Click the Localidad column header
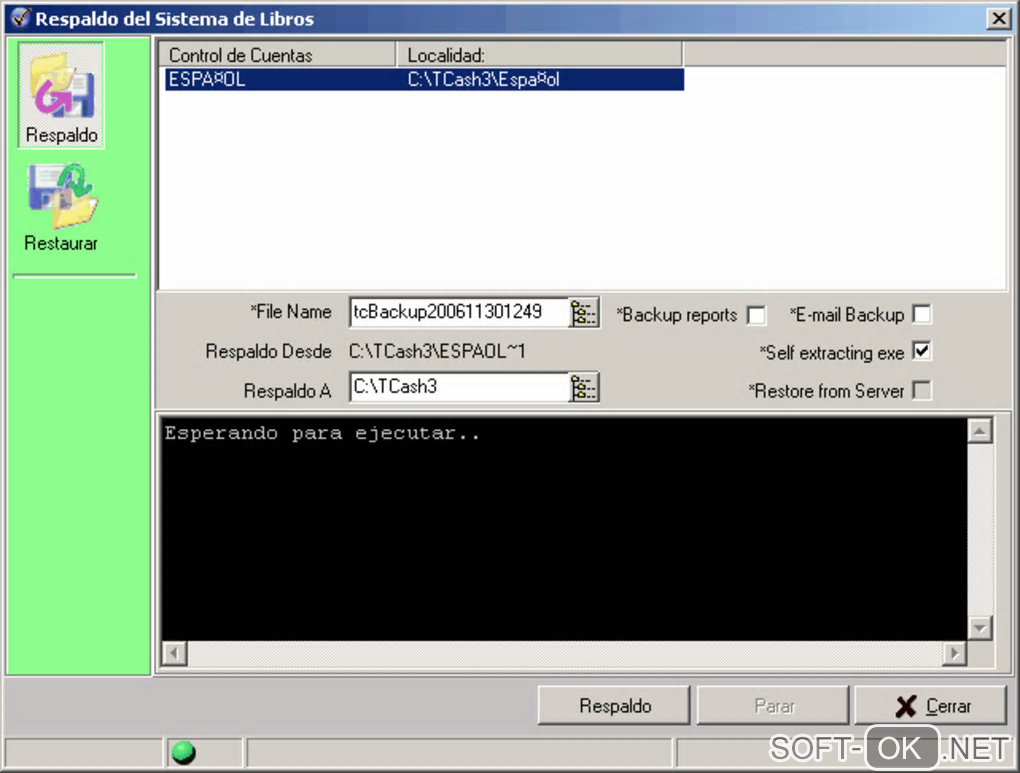 [540, 55]
